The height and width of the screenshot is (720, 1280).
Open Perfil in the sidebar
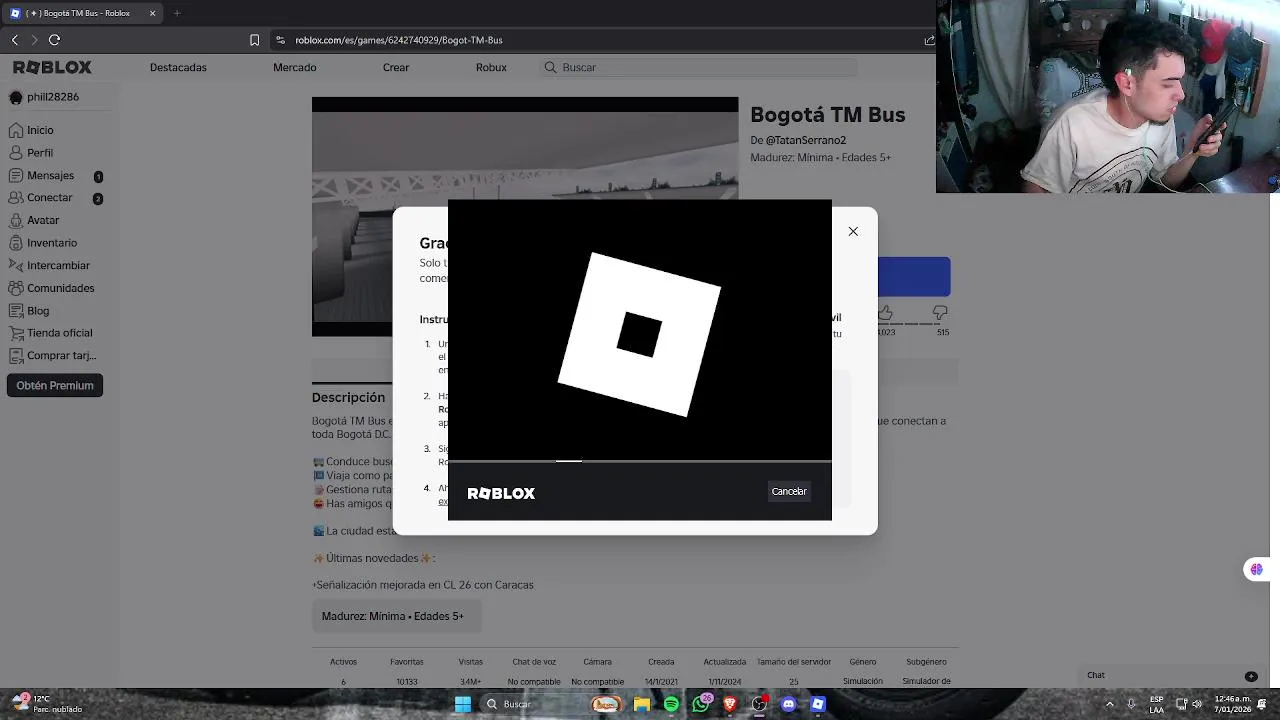[x=40, y=153]
